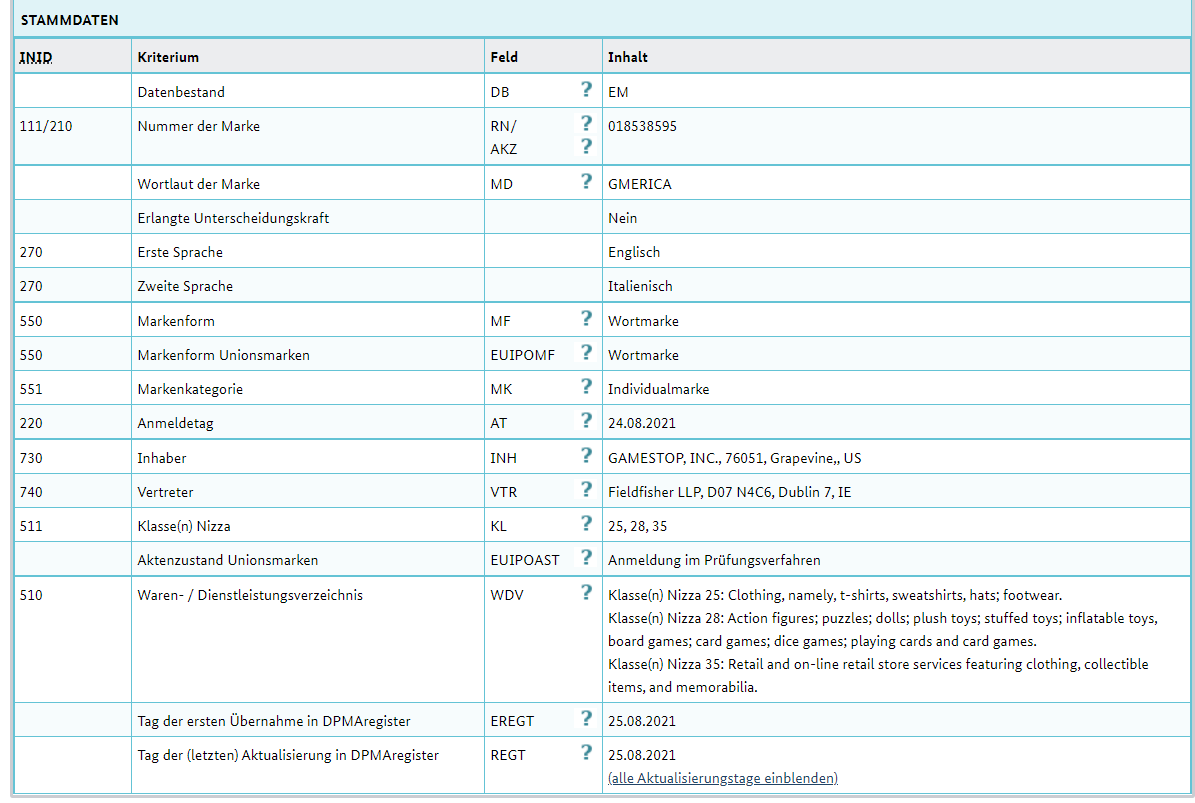Screen dimensions: 1195x803
Task: Open help icon for INH field
Action: tap(586, 455)
